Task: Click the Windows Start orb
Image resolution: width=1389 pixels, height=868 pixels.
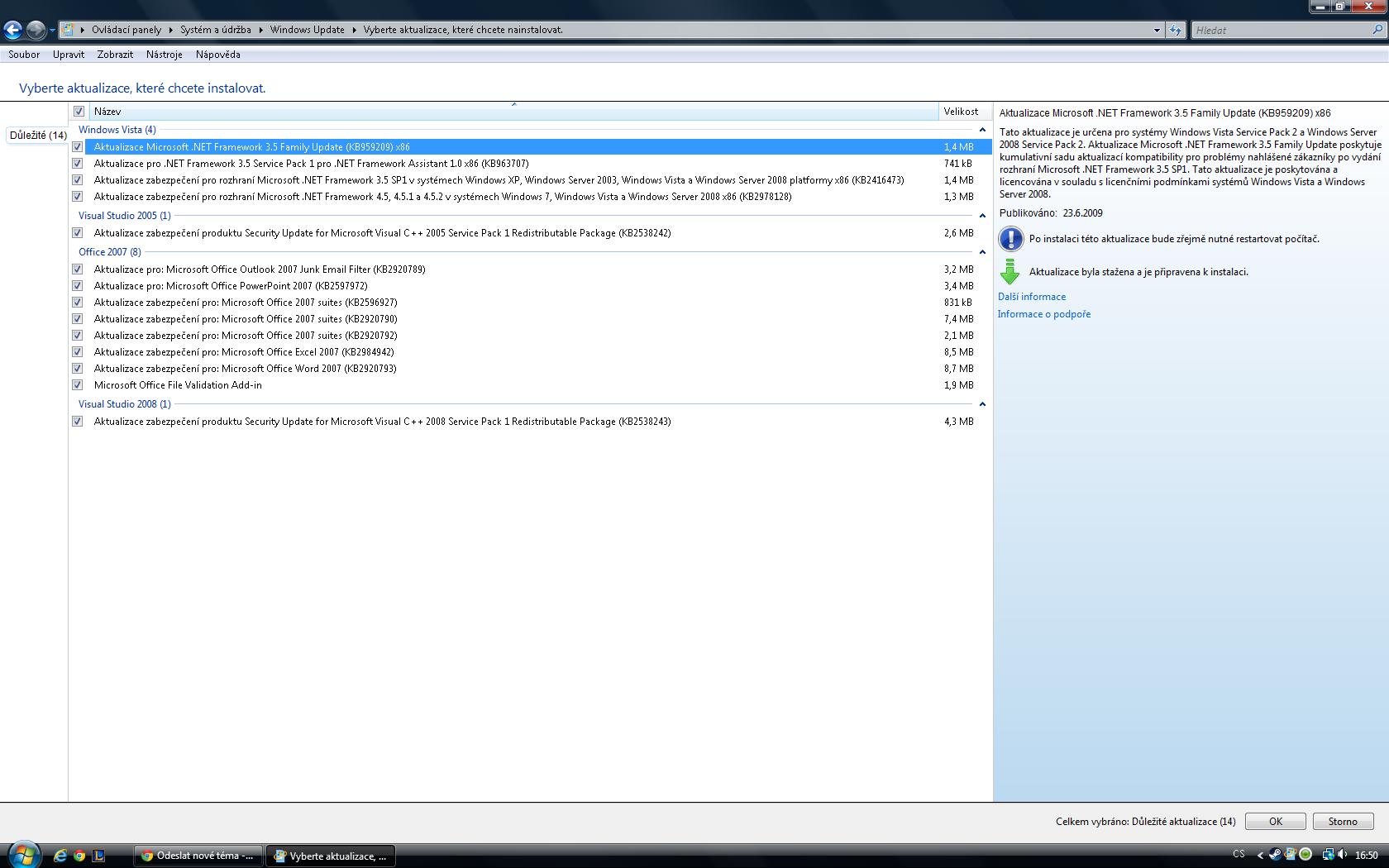Action: coord(23,855)
